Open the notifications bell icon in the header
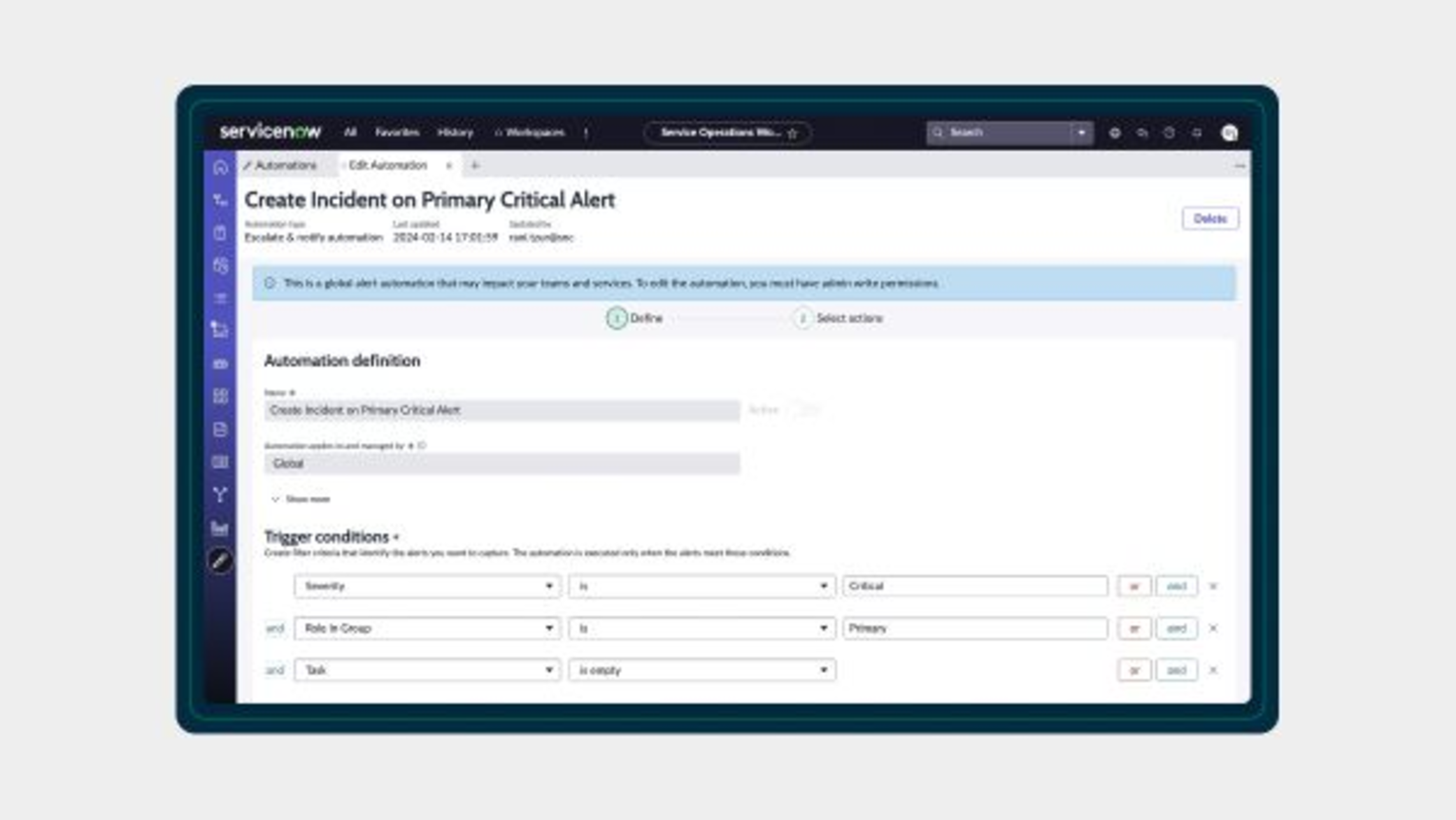1456x820 pixels. [1197, 133]
